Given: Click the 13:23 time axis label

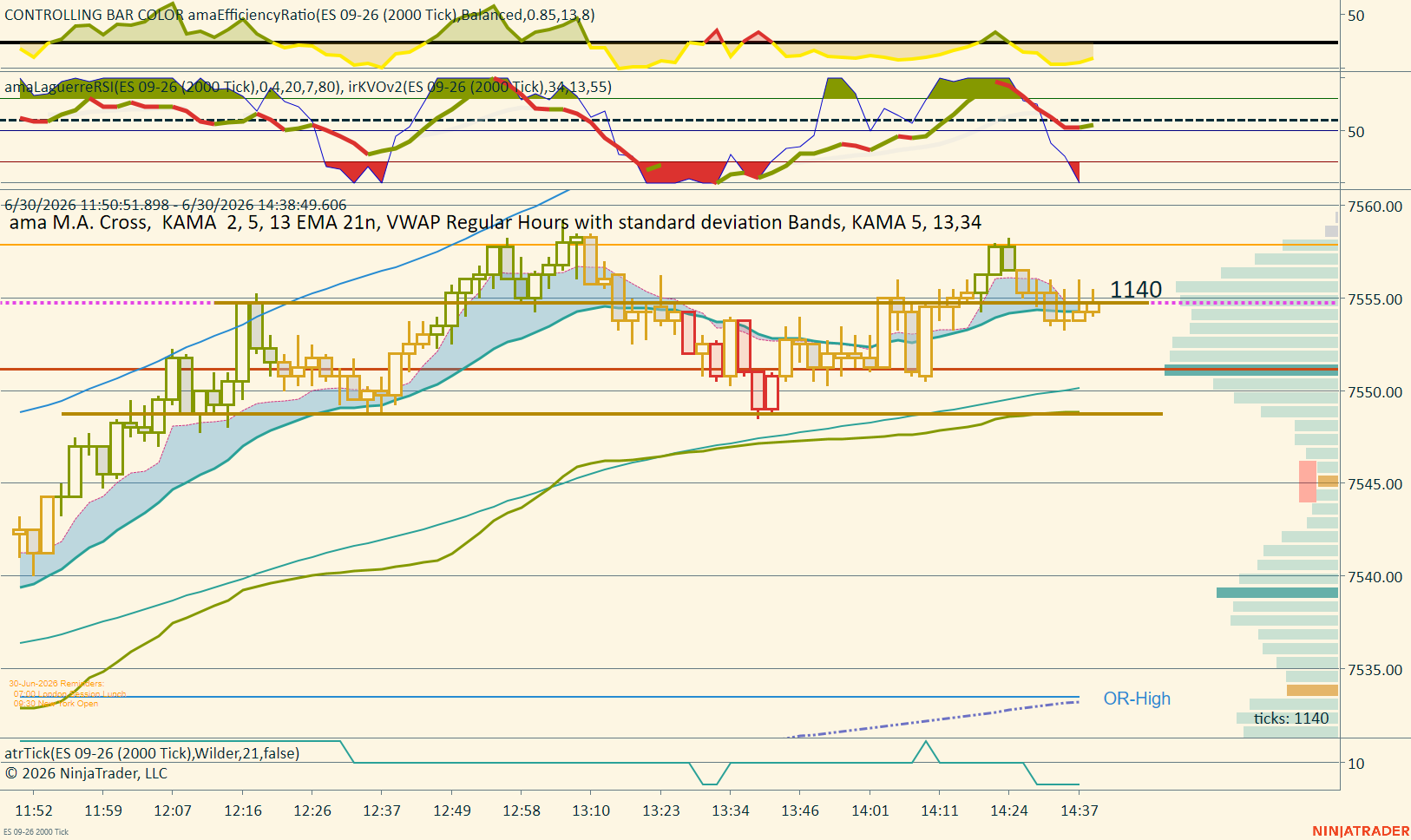Looking at the screenshot, I should (661, 810).
